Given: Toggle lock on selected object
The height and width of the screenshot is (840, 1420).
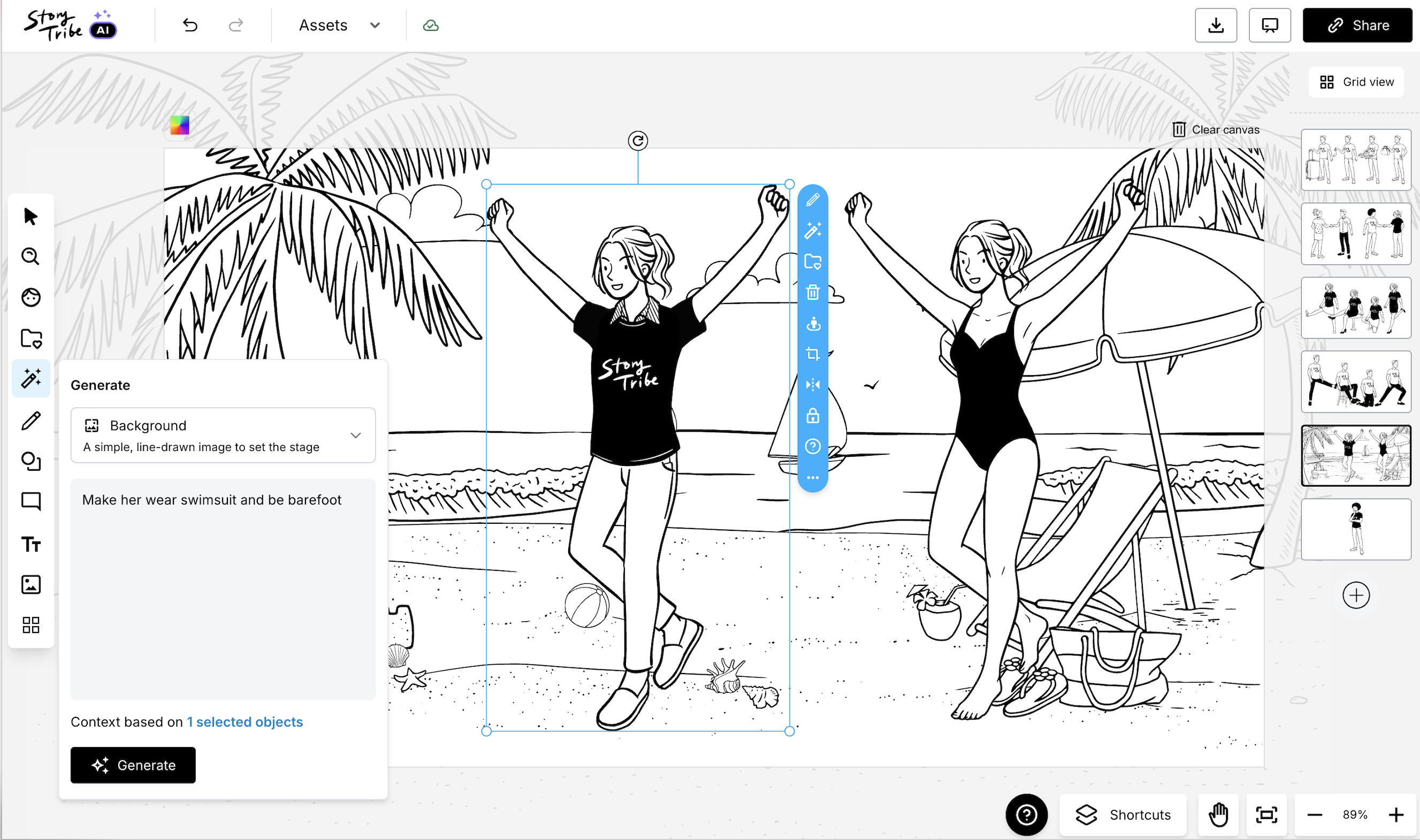Looking at the screenshot, I should [x=812, y=416].
